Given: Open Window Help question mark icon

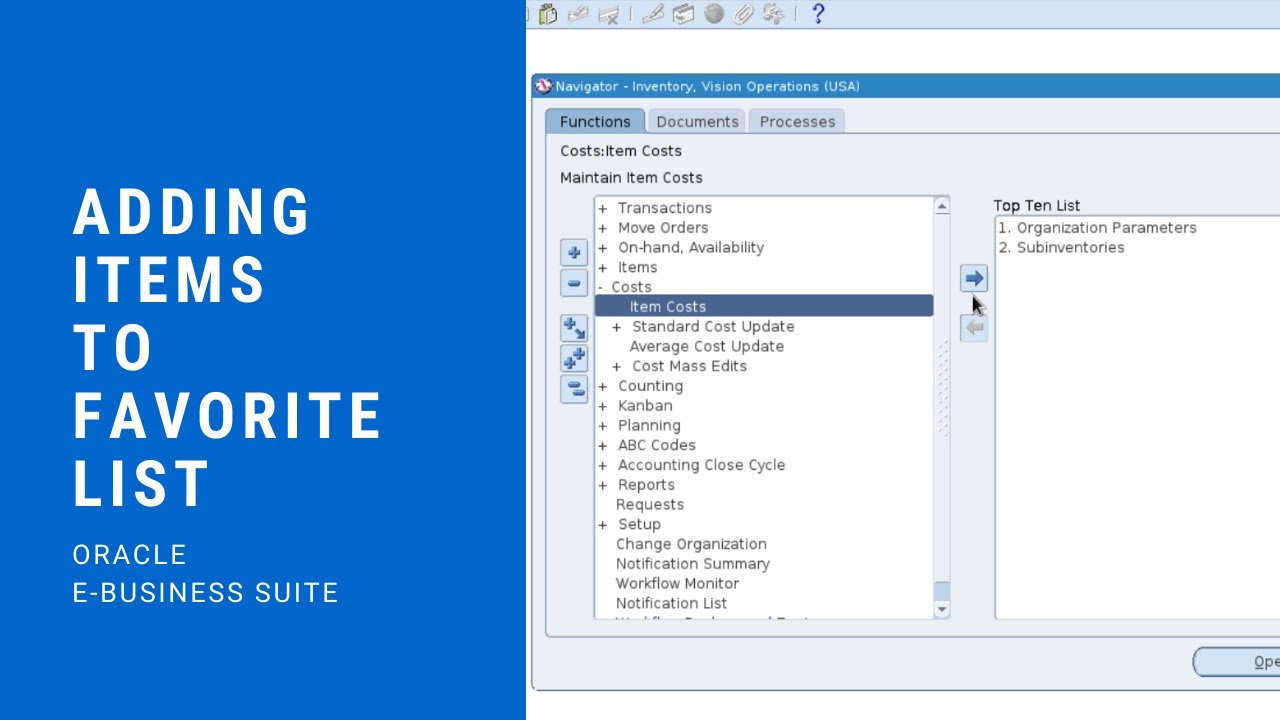Looking at the screenshot, I should tap(818, 14).
